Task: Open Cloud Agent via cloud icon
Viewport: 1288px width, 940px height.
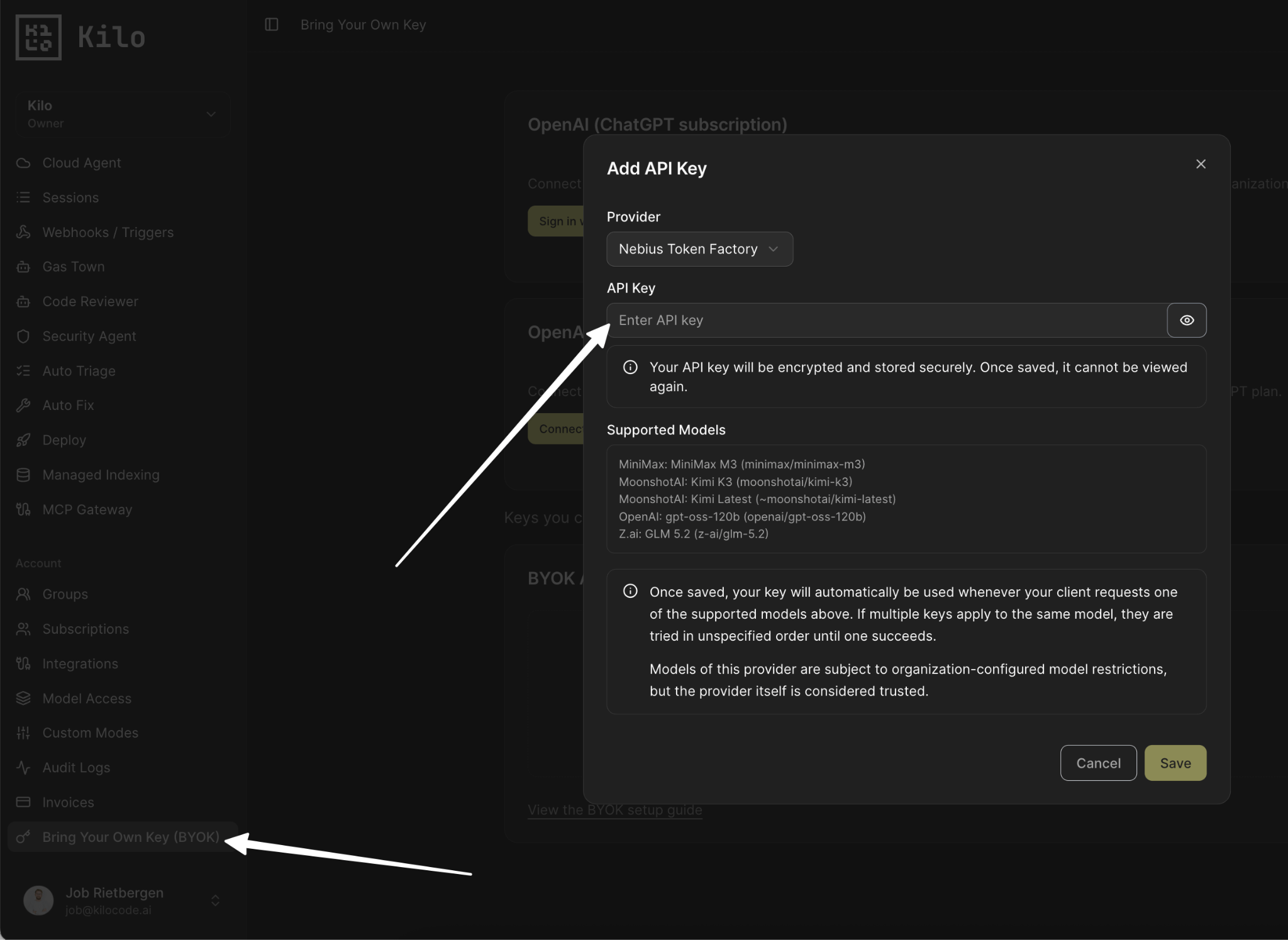Action: [x=23, y=163]
